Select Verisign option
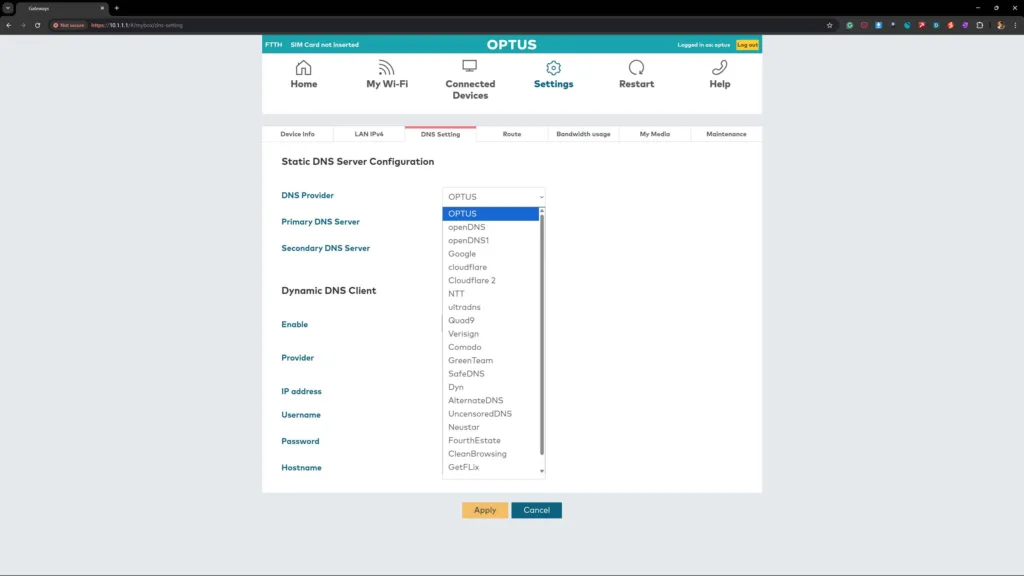The height and width of the screenshot is (576, 1024). pyautogui.click(x=490, y=334)
